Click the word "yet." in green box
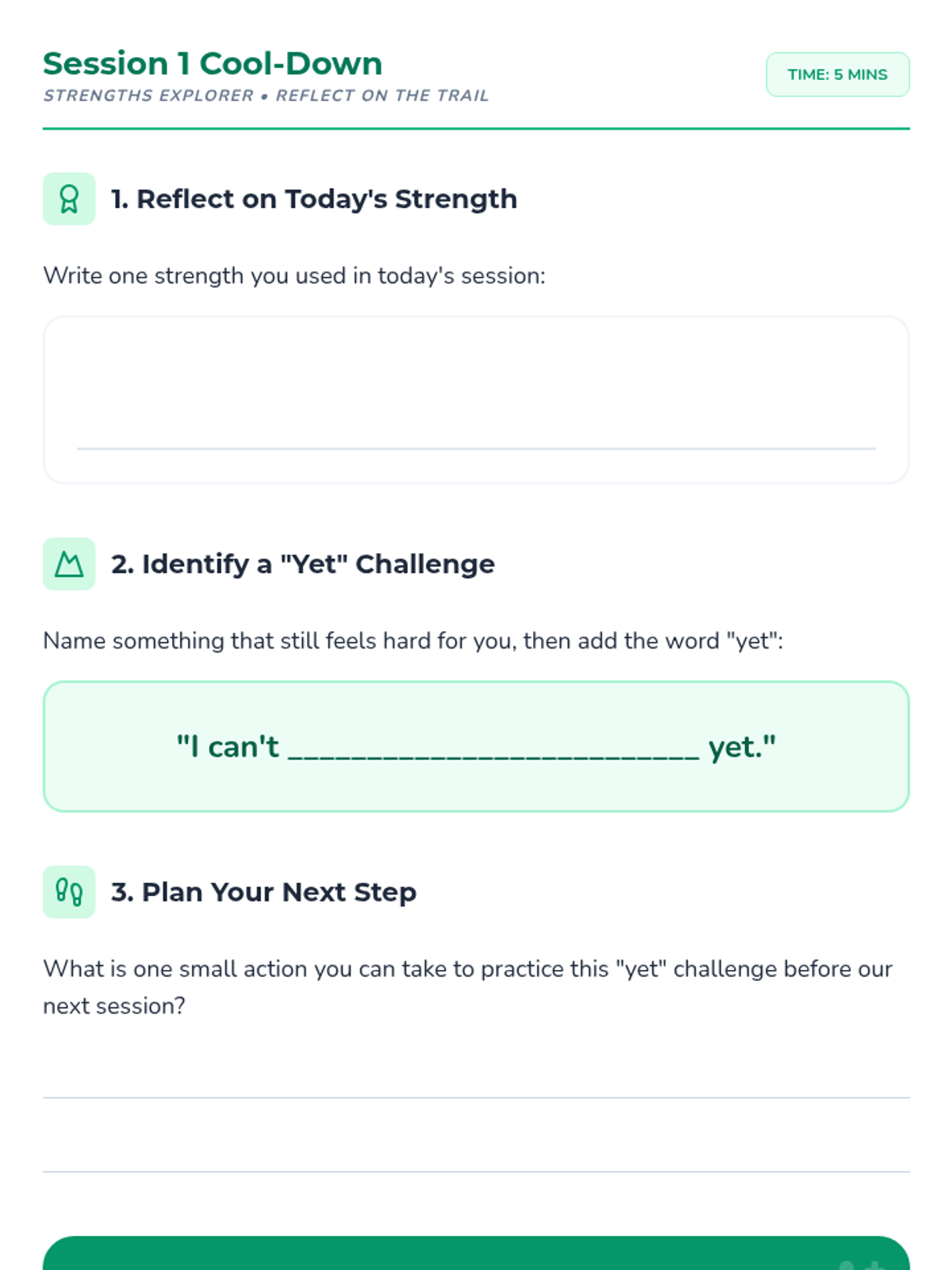 [x=742, y=747]
